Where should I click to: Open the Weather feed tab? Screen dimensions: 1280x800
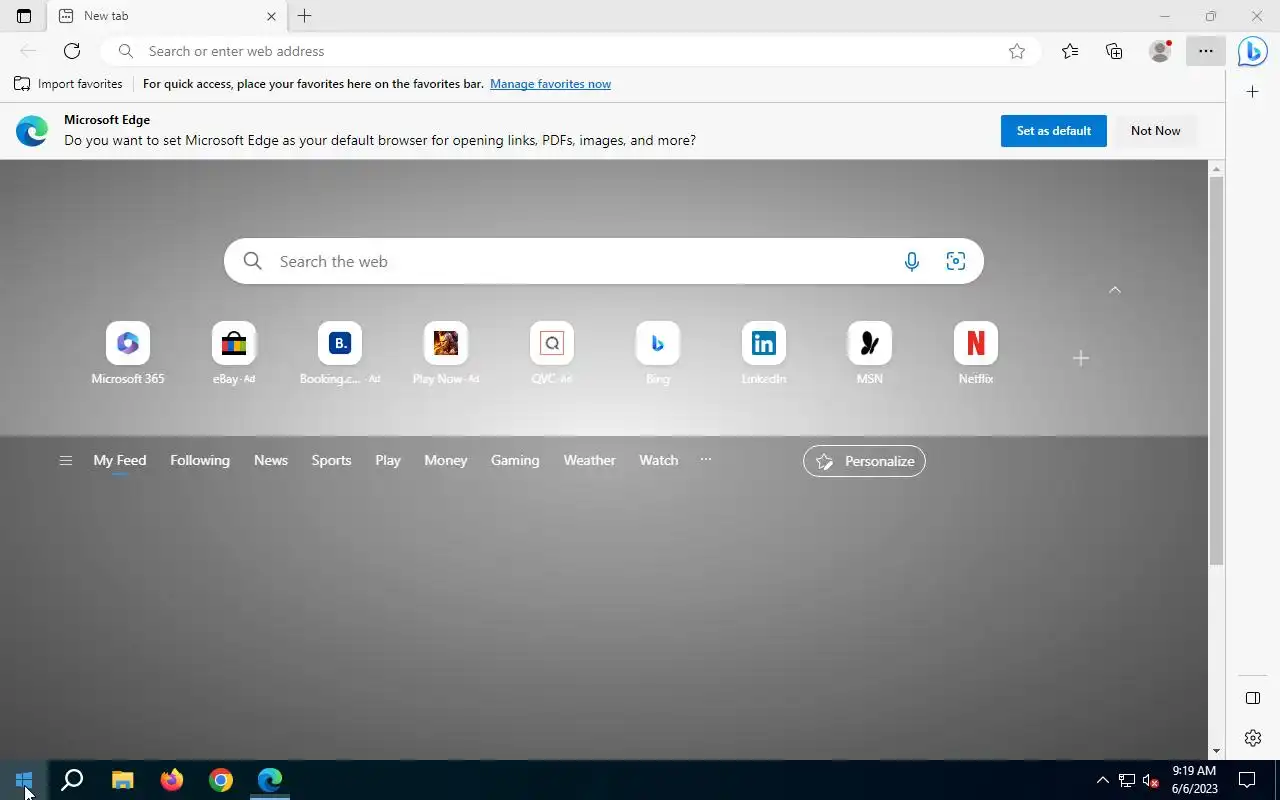[x=589, y=460]
